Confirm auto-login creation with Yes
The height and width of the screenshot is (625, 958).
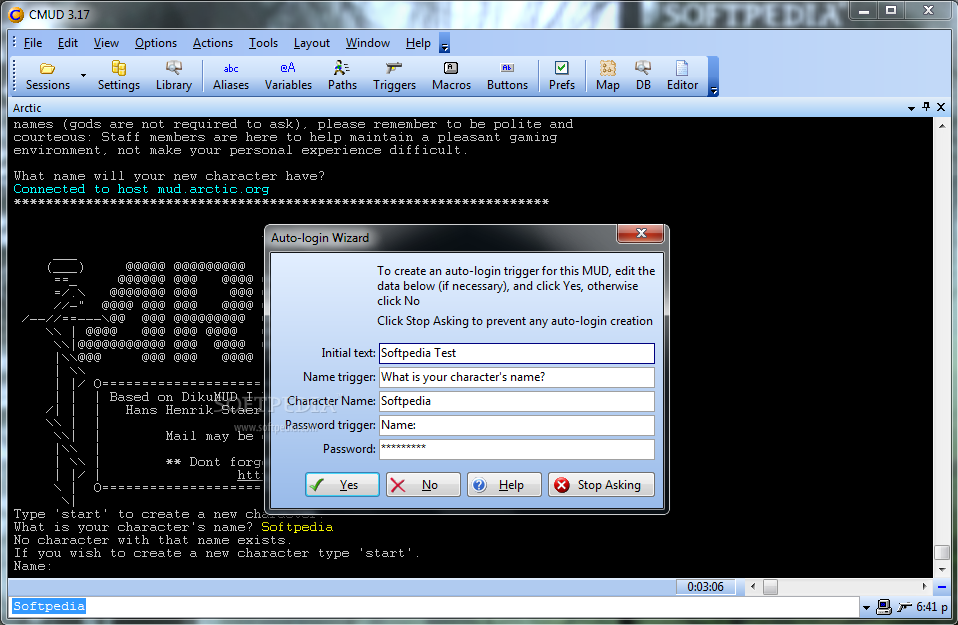tap(342, 484)
